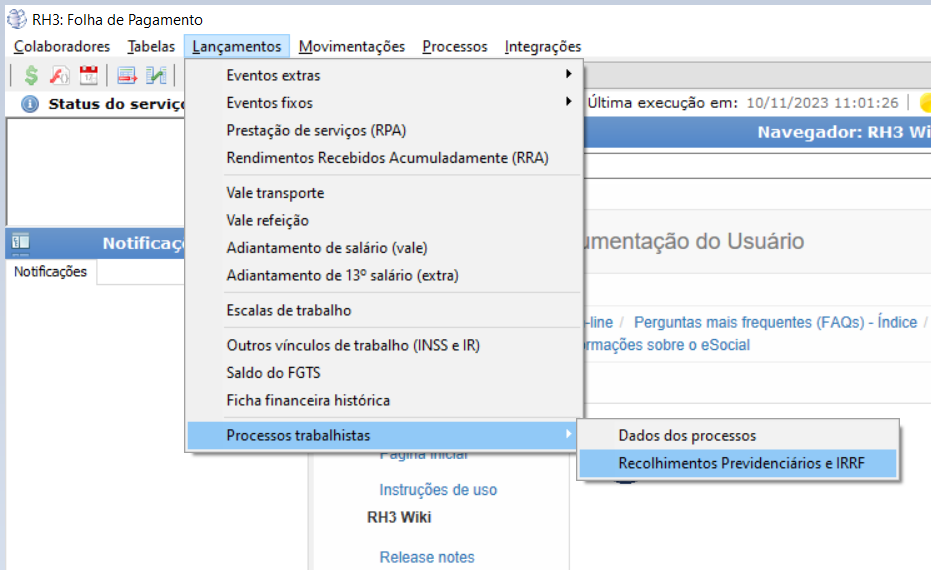
Task: Select Vale transporte menu entry
Action: [275, 193]
